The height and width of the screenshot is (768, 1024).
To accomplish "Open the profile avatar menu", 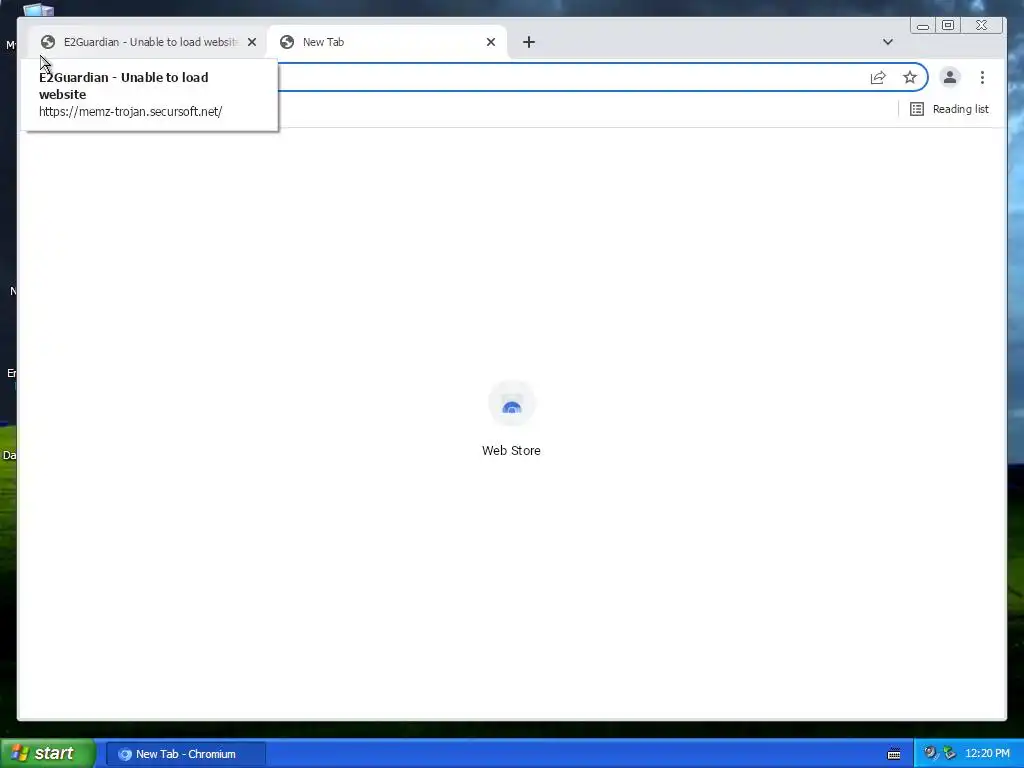I will tap(950, 77).
